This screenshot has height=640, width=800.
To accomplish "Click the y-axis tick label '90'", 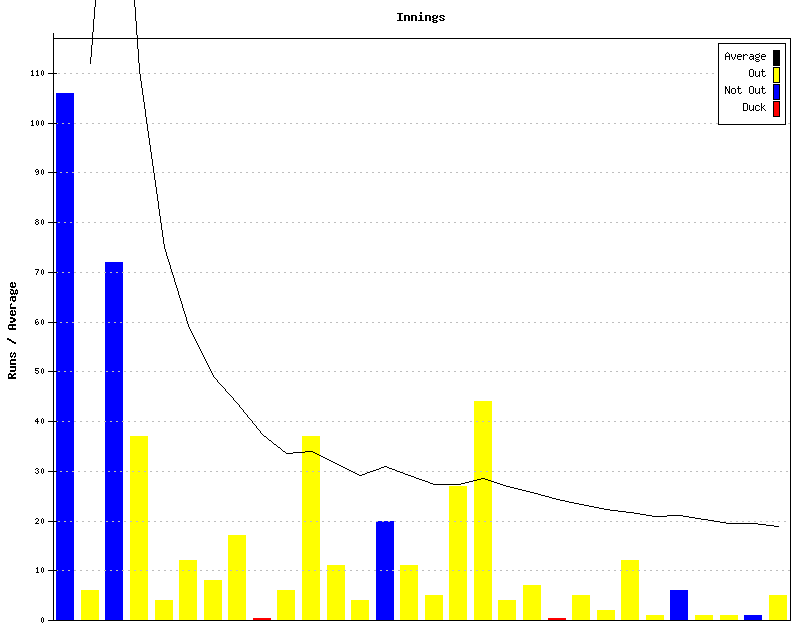I will tap(40, 173).
